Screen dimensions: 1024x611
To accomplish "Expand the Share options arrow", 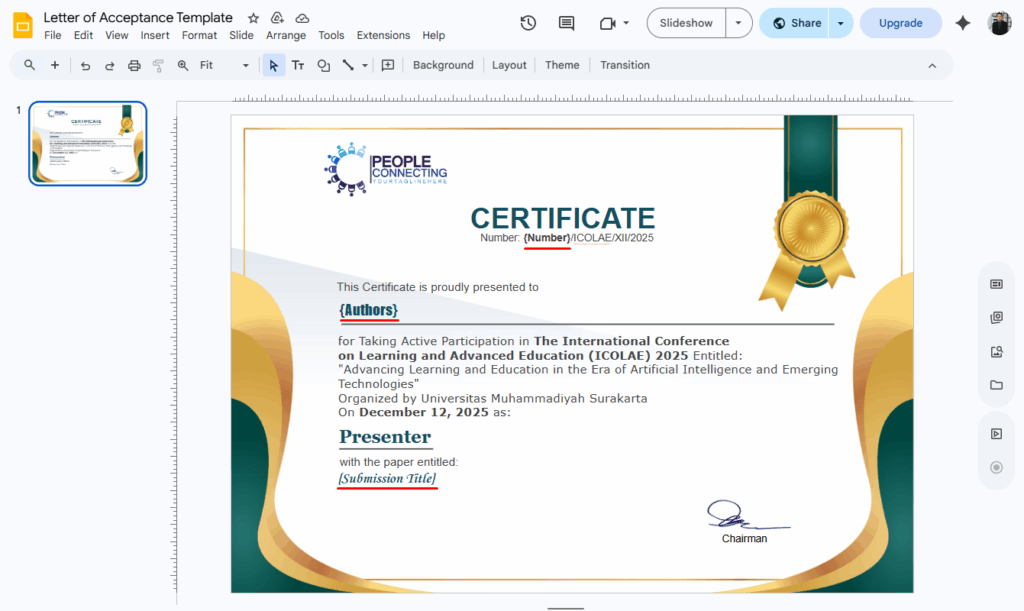I will 841,23.
